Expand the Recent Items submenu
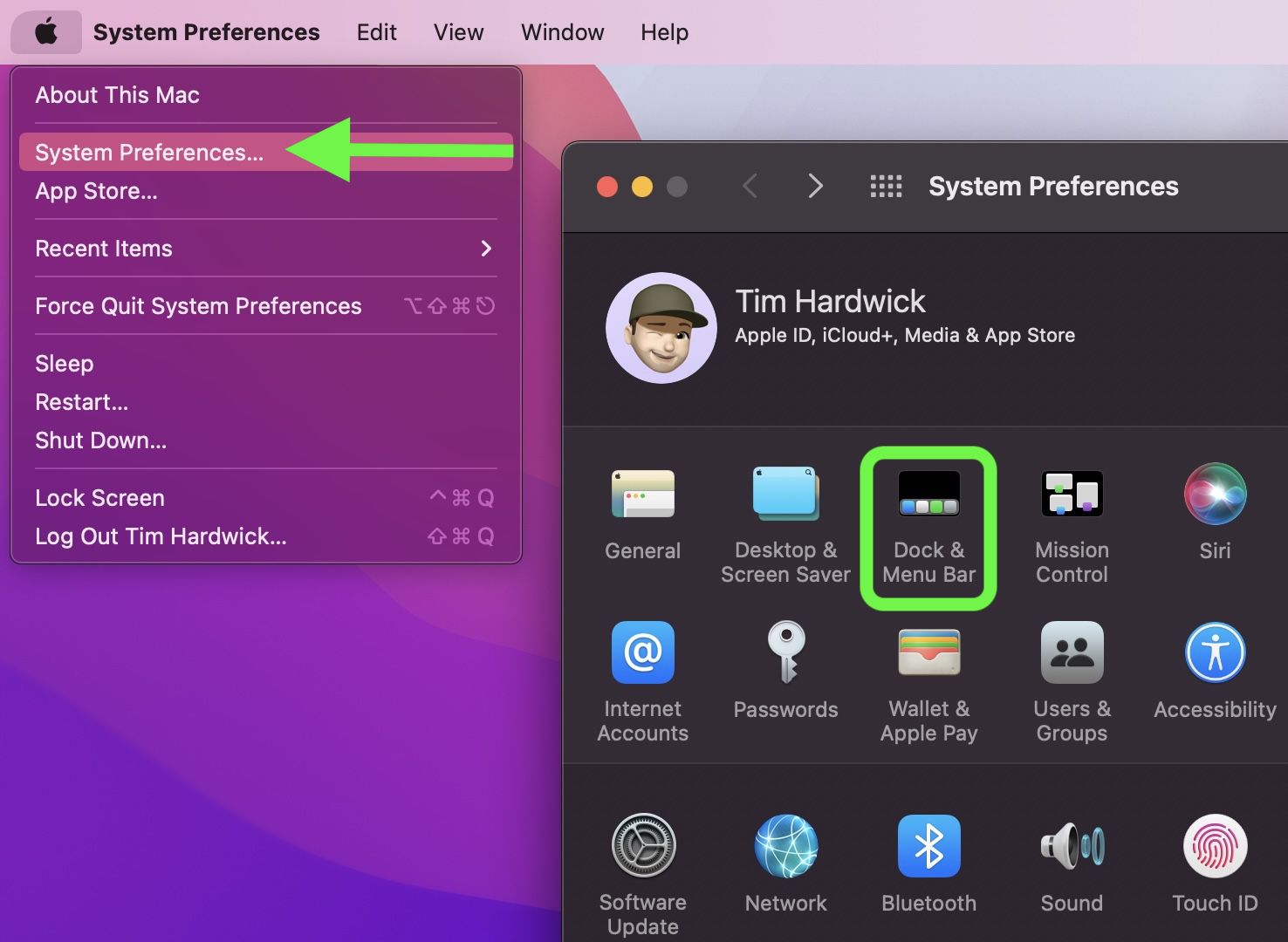 click(265, 249)
